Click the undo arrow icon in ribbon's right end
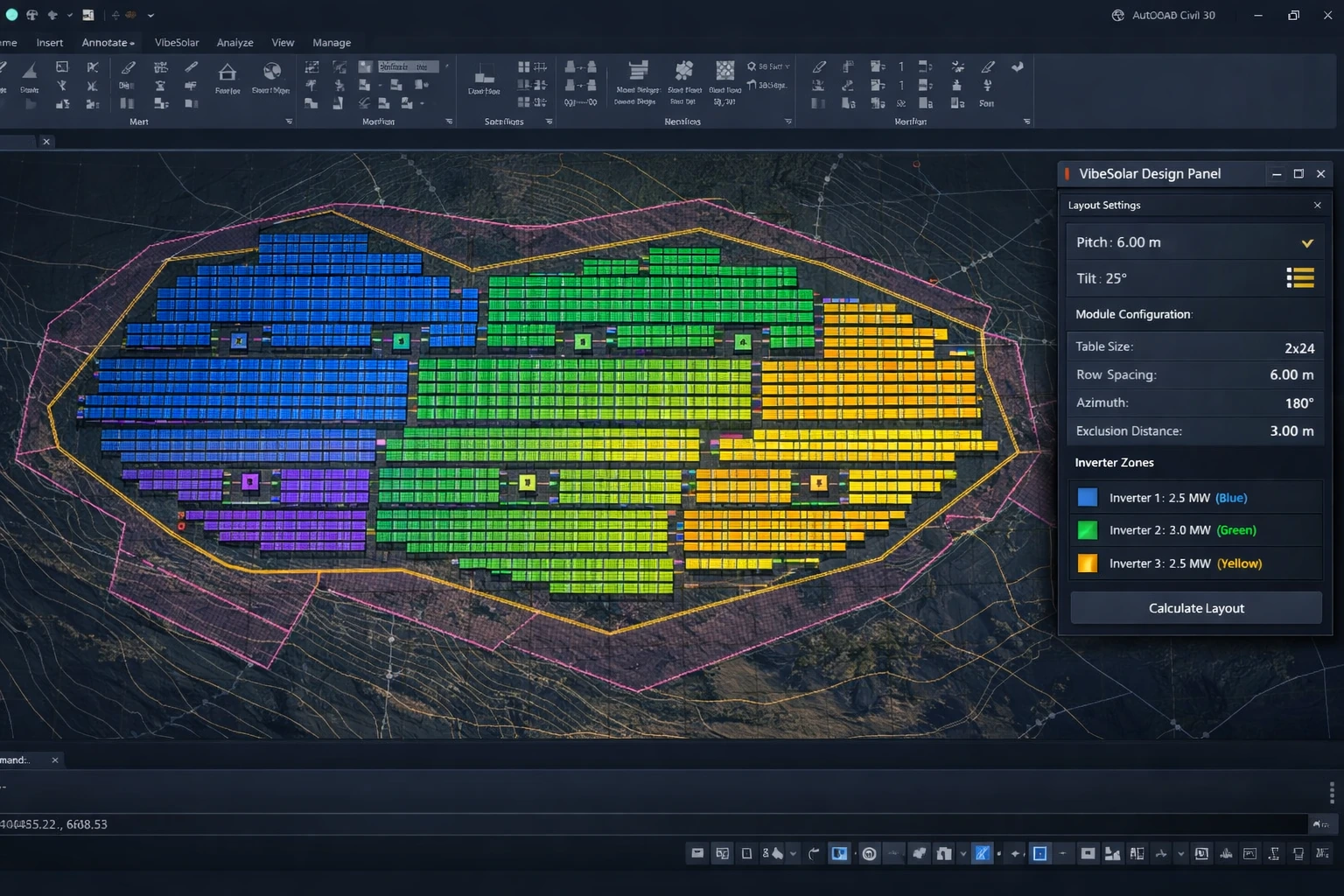 click(x=1017, y=67)
